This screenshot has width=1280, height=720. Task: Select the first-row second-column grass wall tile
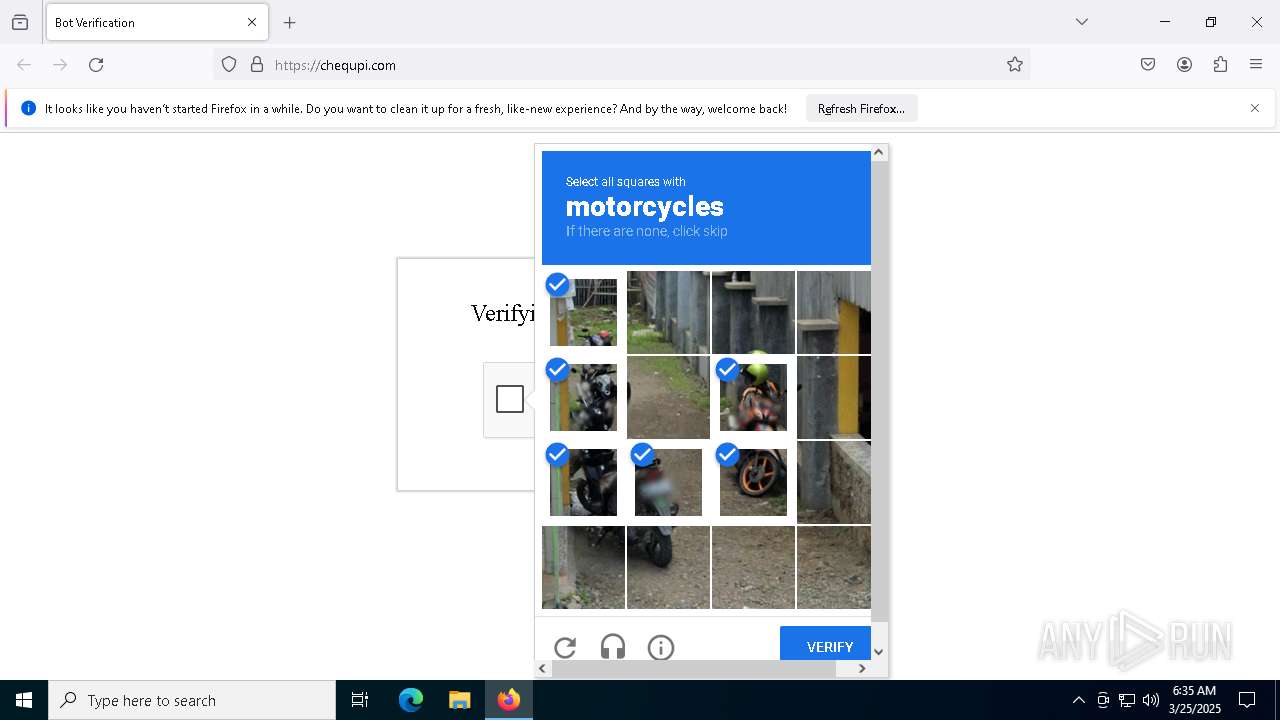668,312
